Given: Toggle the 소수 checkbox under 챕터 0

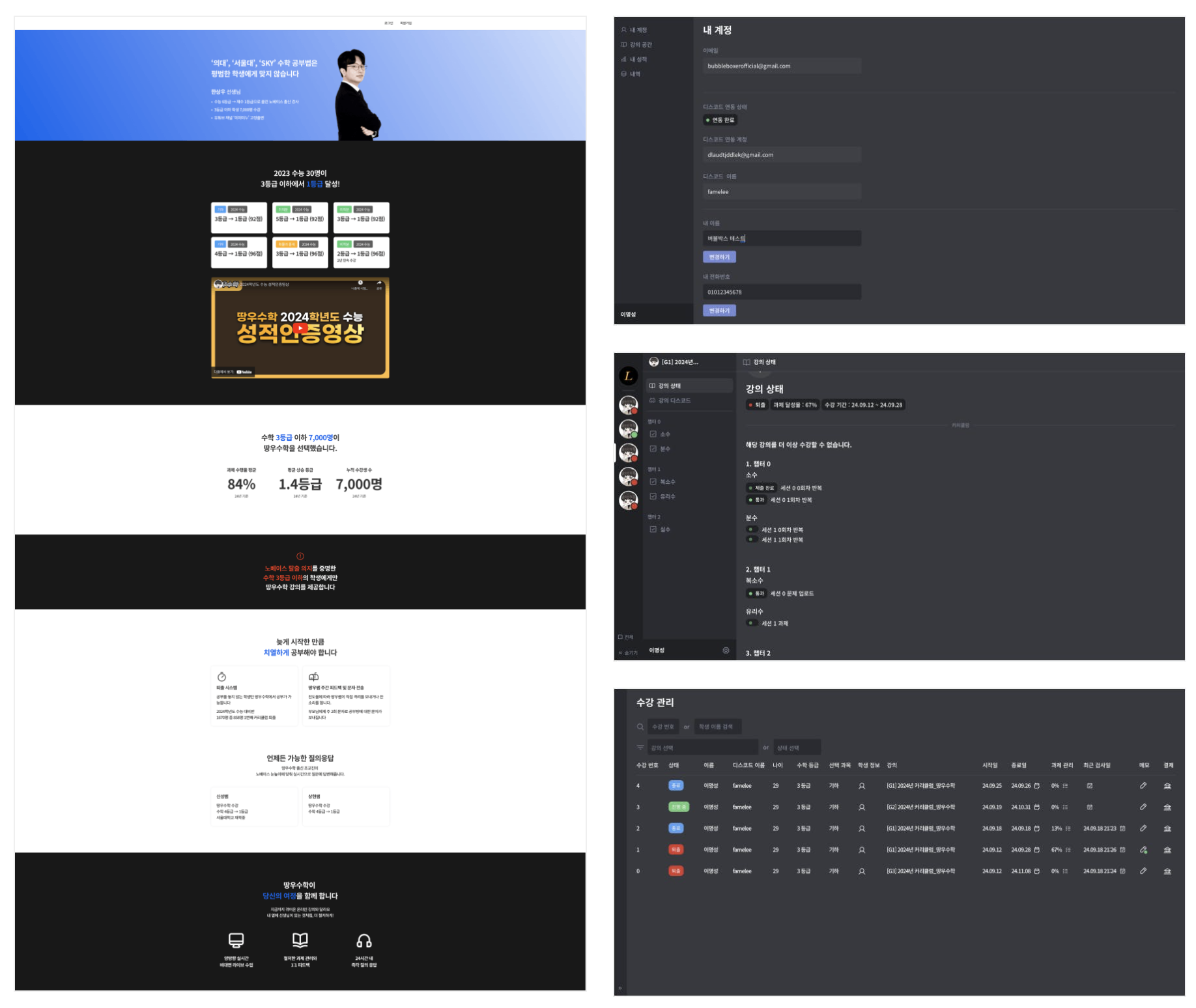Looking at the screenshot, I should (653, 434).
